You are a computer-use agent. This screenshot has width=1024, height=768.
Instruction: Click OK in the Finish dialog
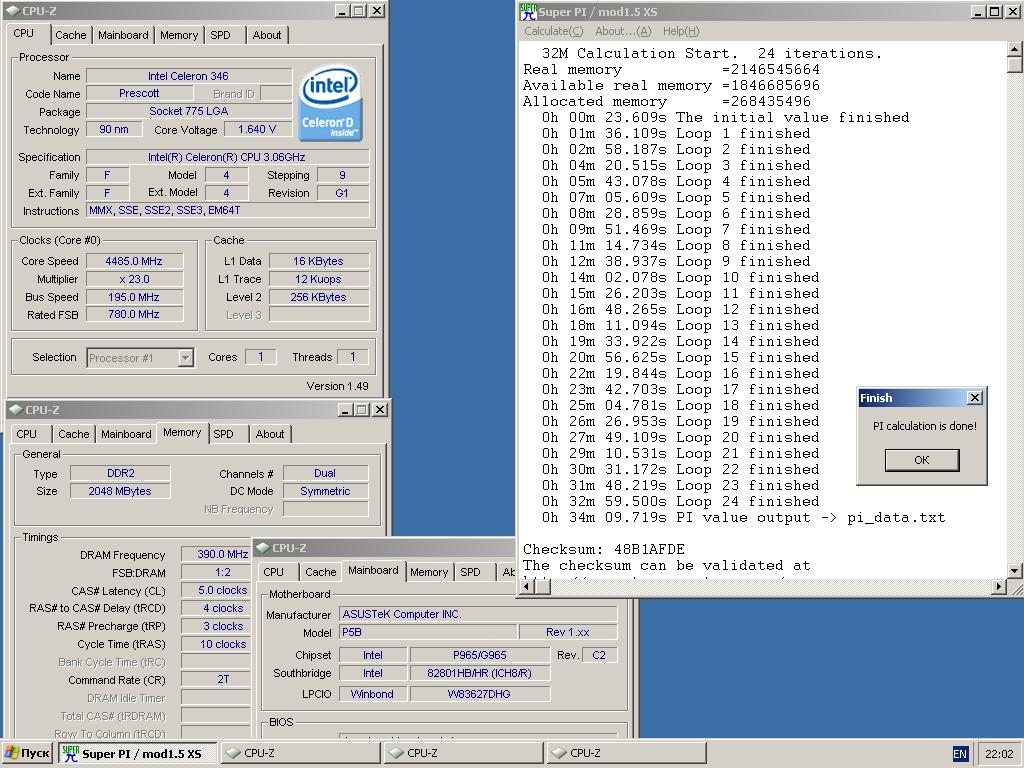(921, 460)
